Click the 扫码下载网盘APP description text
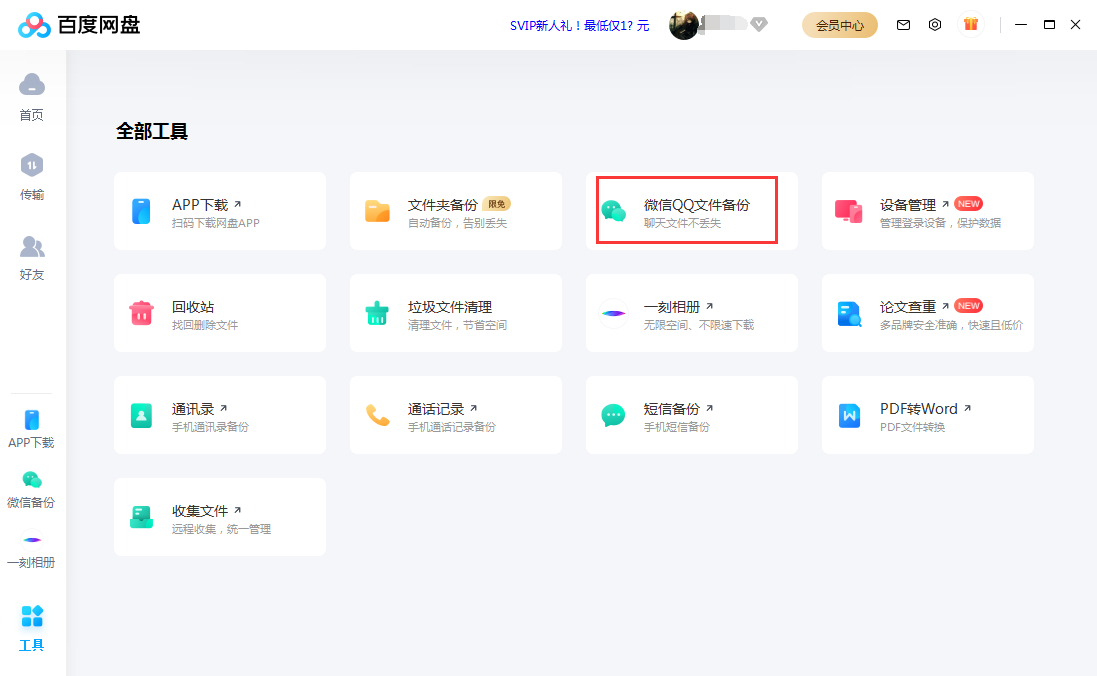Viewport: 1097px width, 676px height. [x=215, y=223]
